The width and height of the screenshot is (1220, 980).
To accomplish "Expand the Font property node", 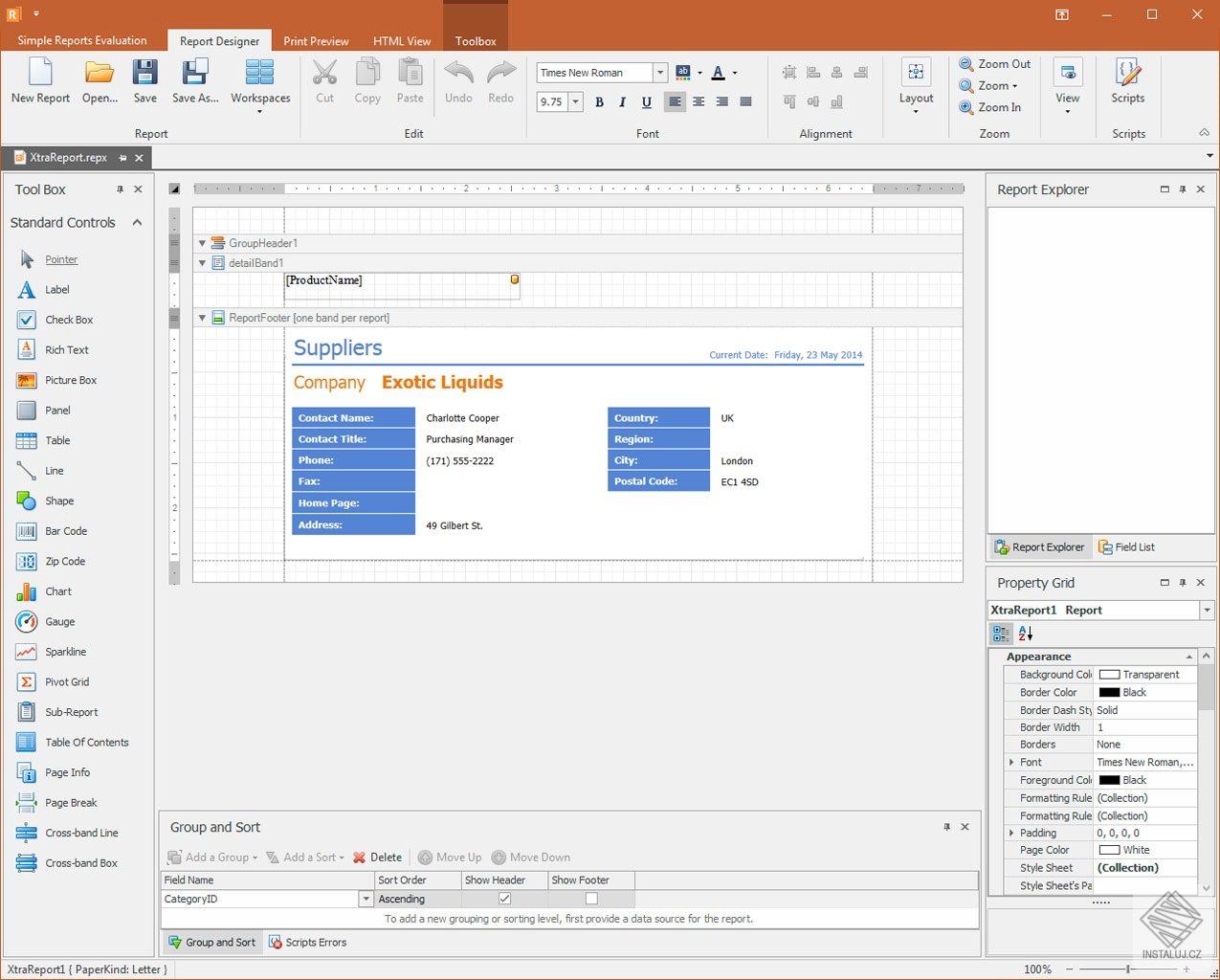I will click(x=1011, y=763).
